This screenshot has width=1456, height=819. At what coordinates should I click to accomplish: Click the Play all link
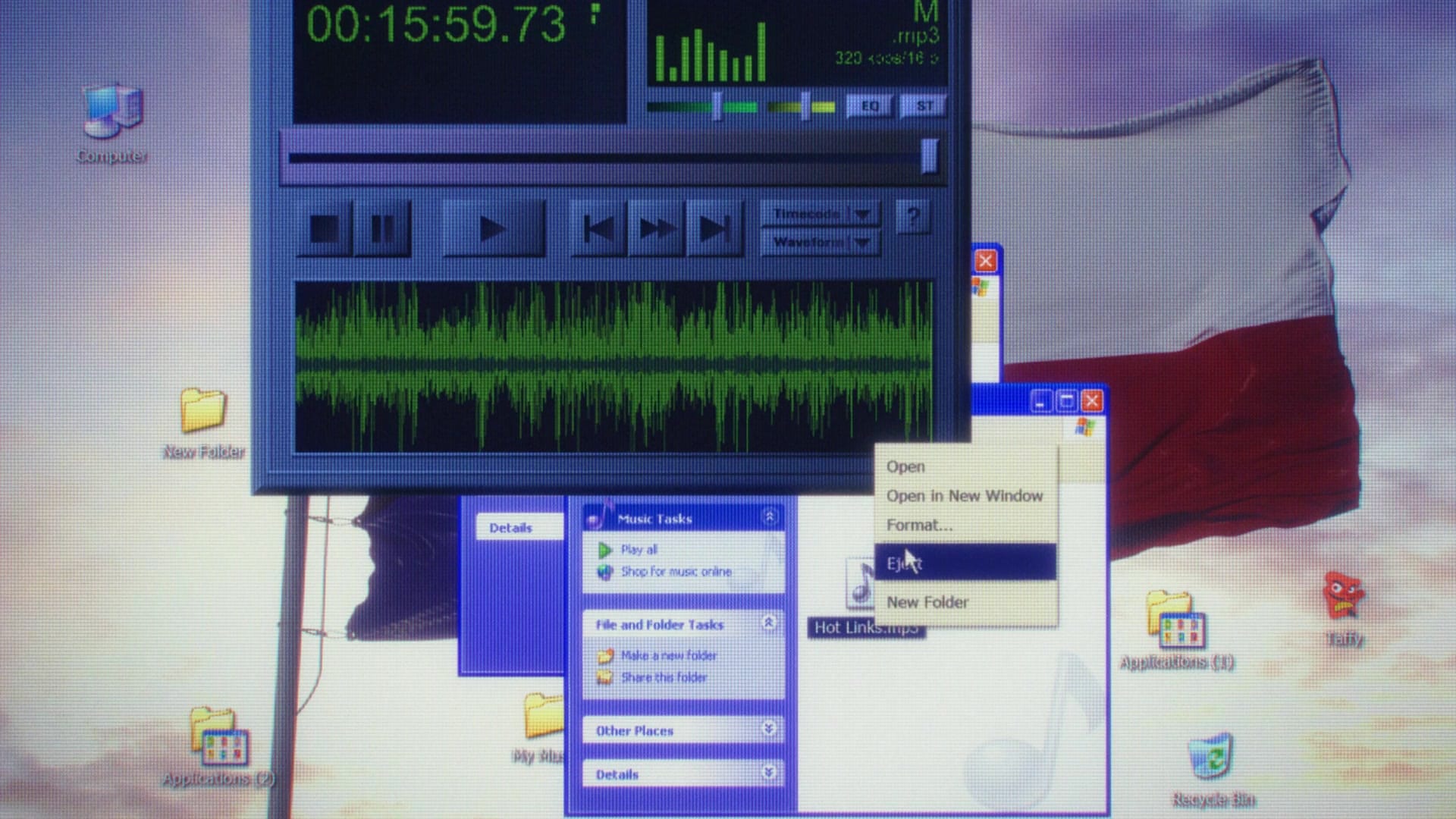[x=639, y=550]
